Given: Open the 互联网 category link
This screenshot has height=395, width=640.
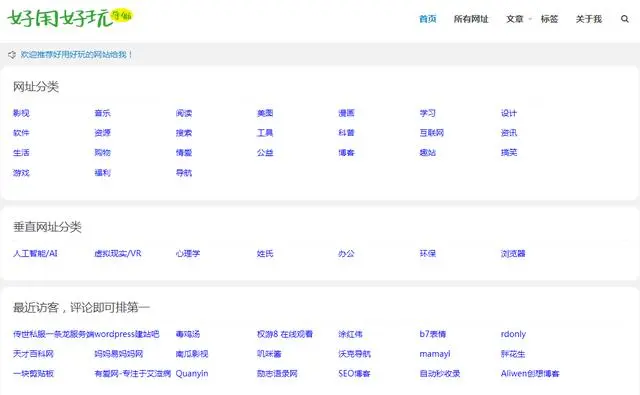Looking at the screenshot, I should (431, 133).
